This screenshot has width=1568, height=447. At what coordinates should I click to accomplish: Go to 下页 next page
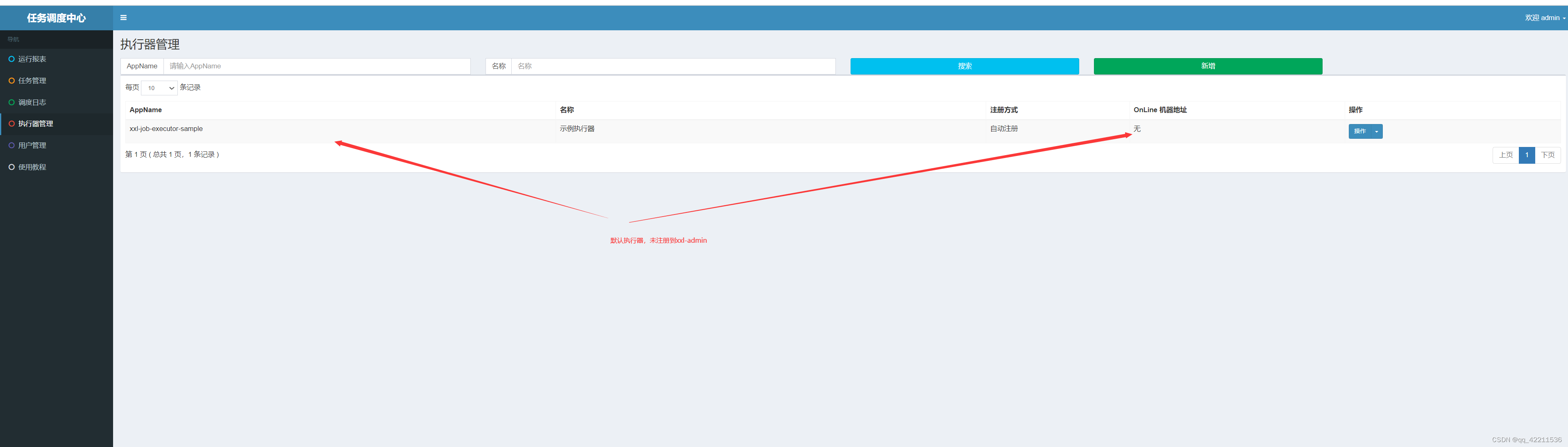(x=1548, y=155)
